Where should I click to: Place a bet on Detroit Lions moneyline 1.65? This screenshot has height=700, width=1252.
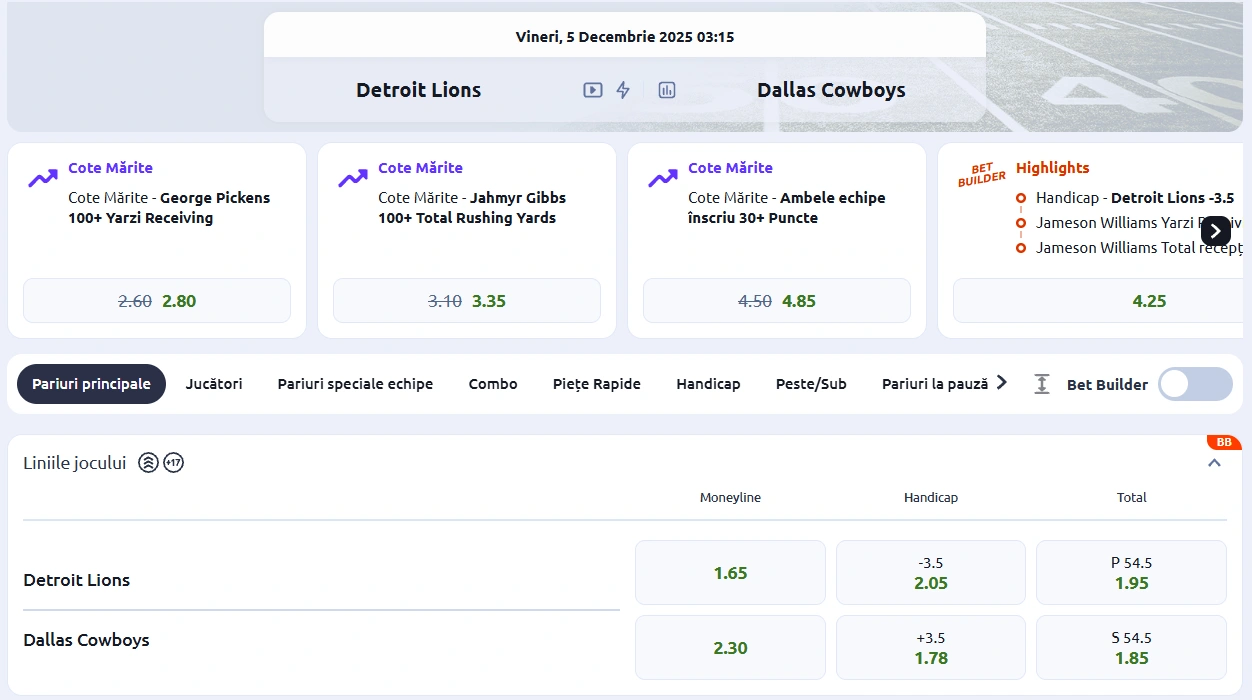pyautogui.click(x=730, y=571)
